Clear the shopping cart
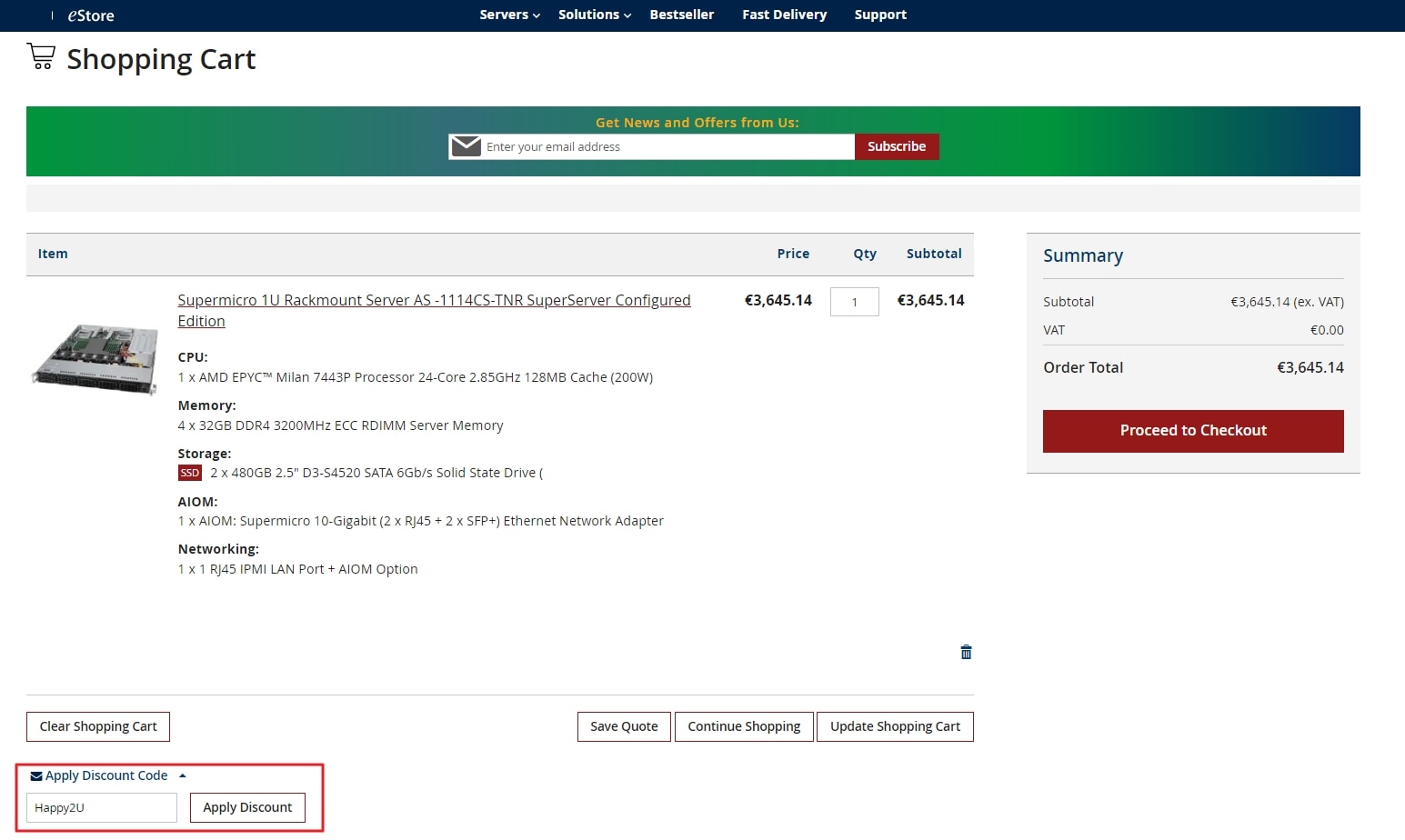 97,726
